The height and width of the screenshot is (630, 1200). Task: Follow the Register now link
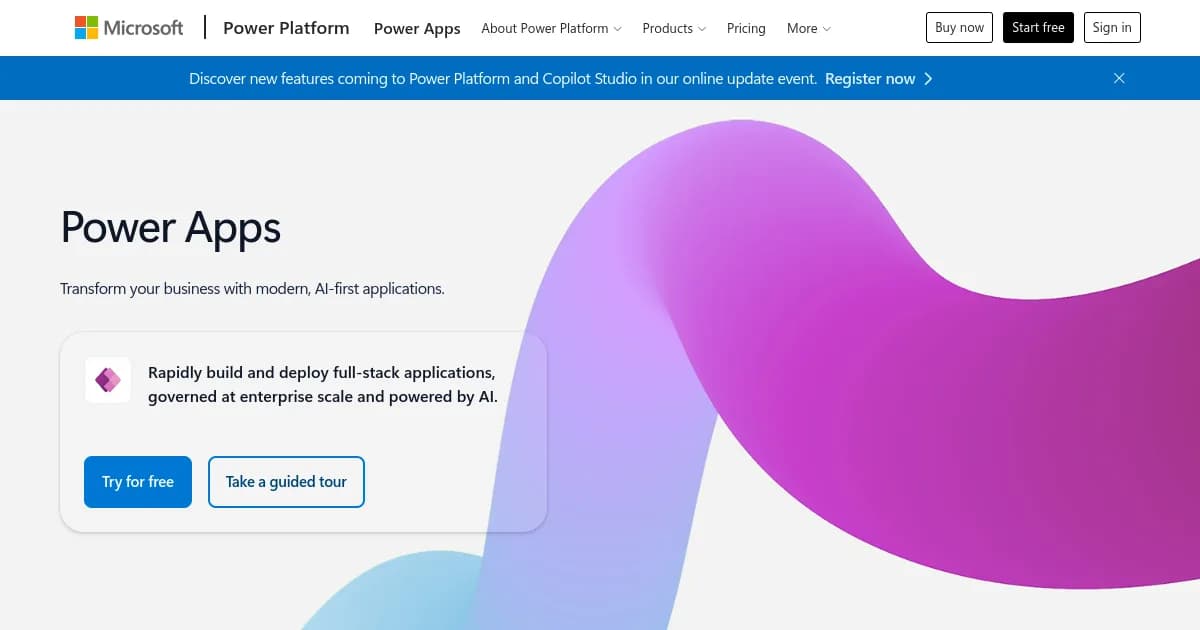point(870,78)
